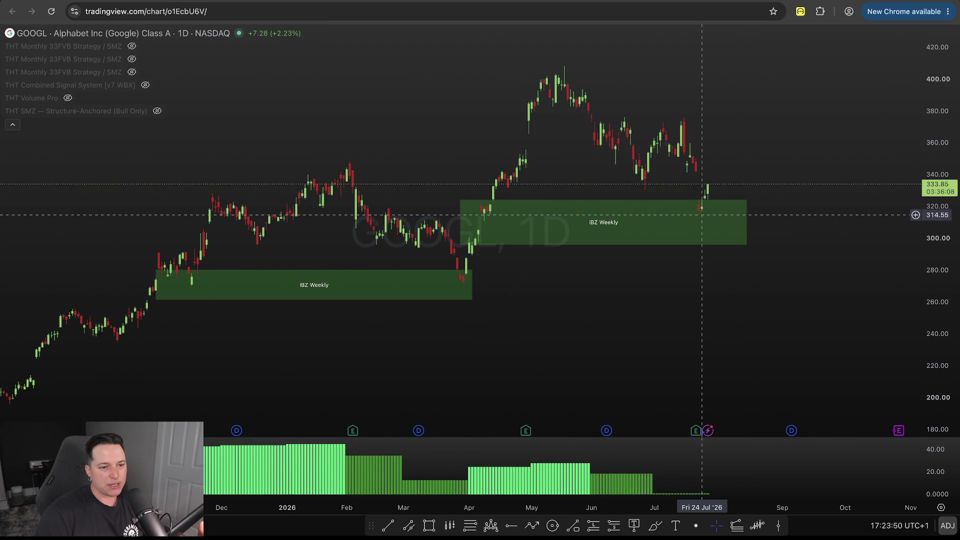Click the lightning event marker in July
960x540 pixels.
pos(708,430)
